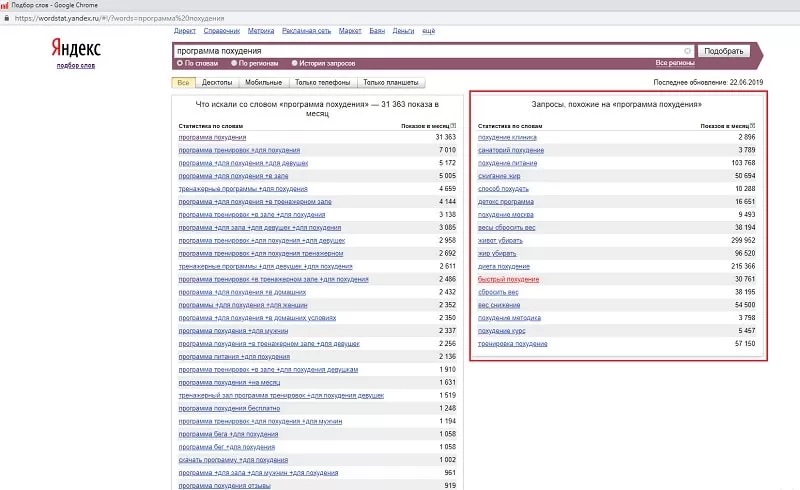Click the Yandex logo
Image resolution: width=800 pixels, height=490 pixels.
[x=76, y=48]
